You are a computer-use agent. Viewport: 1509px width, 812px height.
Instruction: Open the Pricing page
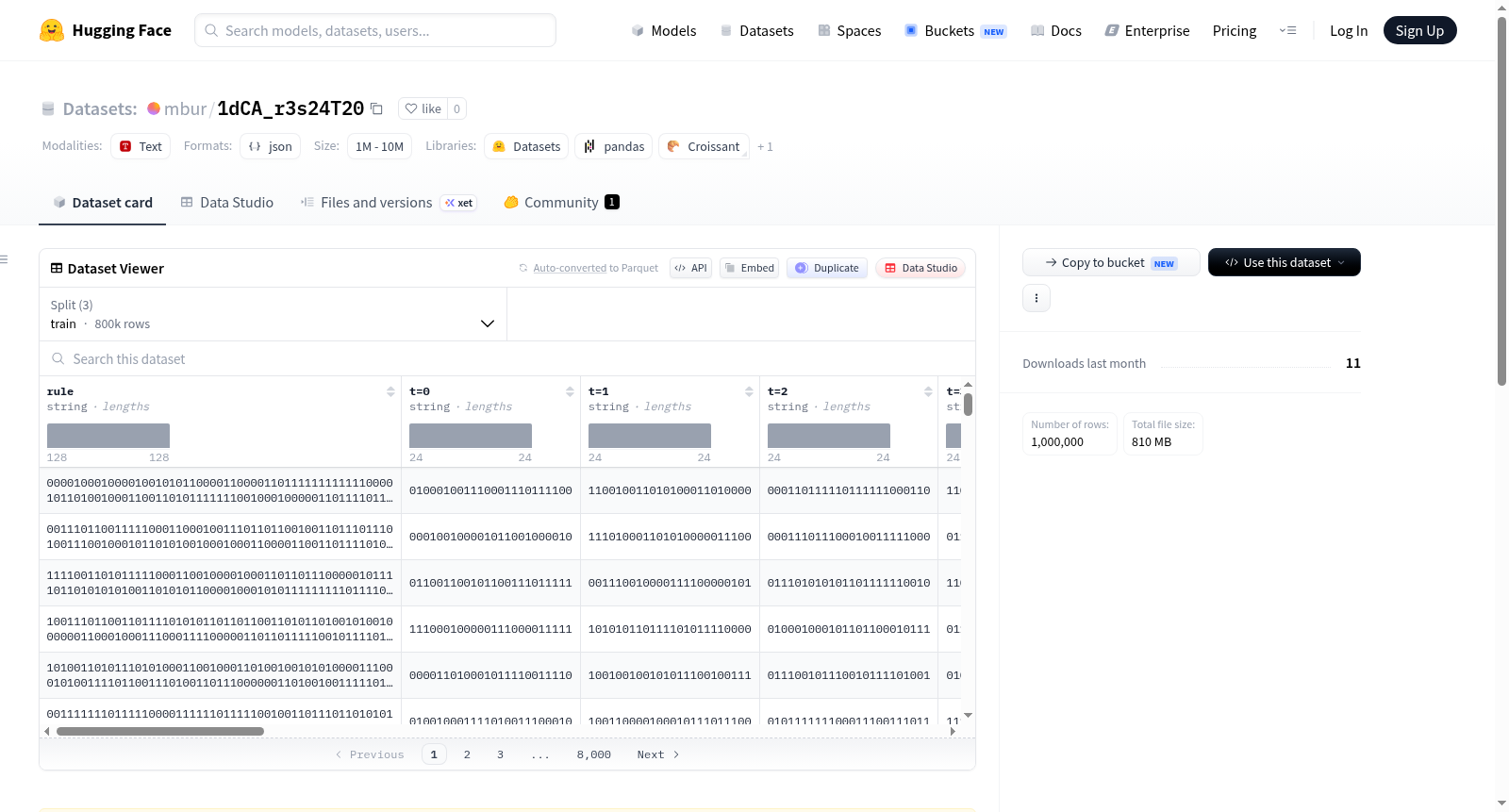(x=1235, y=30)
